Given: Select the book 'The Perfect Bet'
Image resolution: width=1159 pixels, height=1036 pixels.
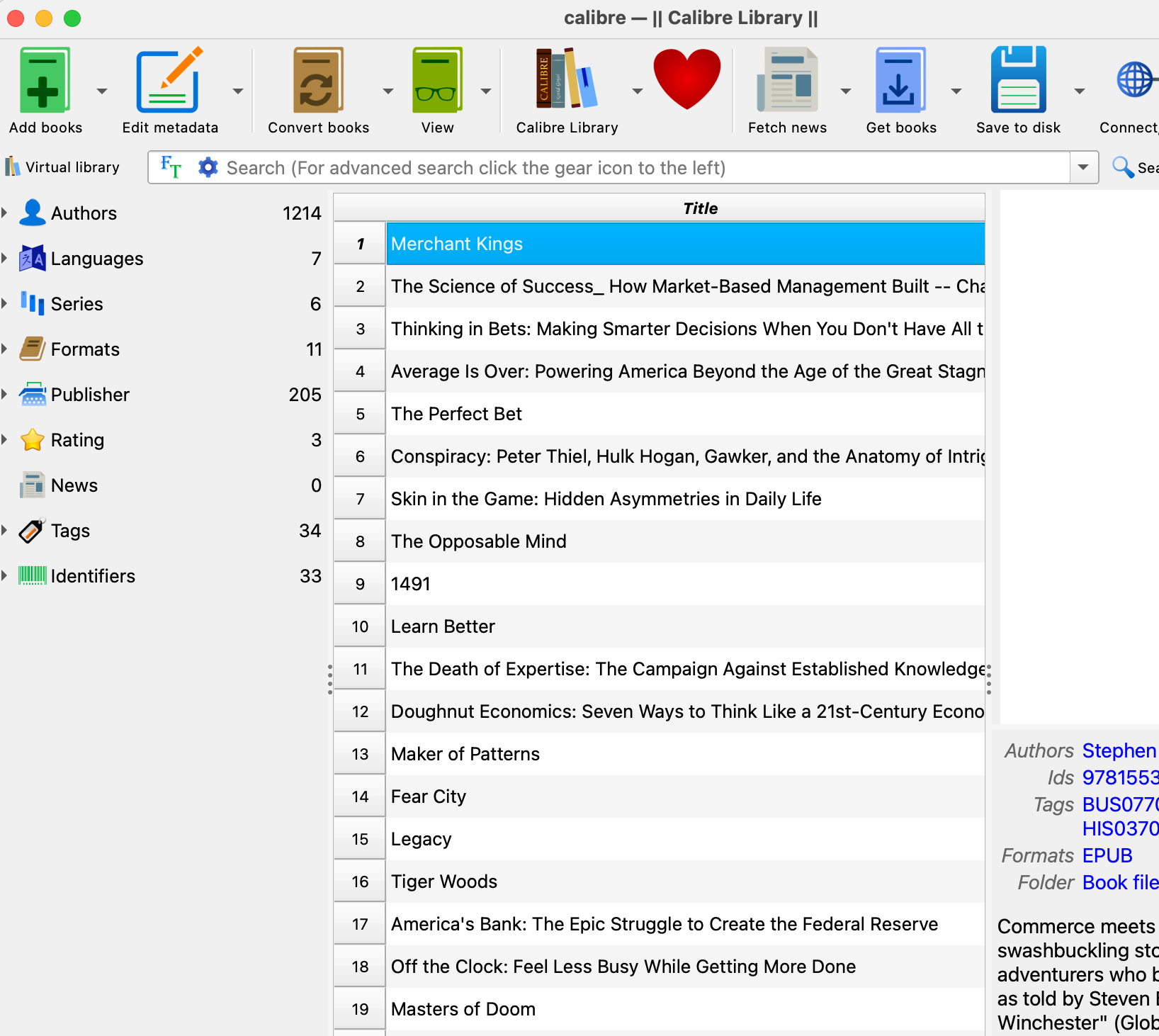Looking at the screenshot, I should (x=685, y=414).
